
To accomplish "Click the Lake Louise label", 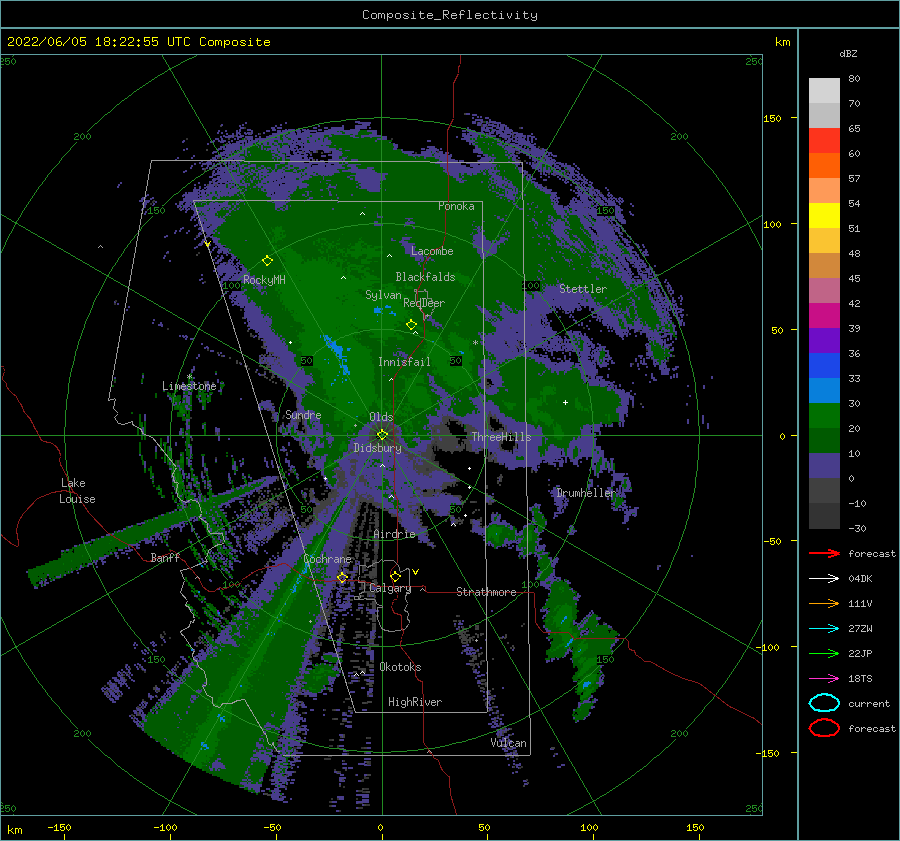I will point(77,491).
